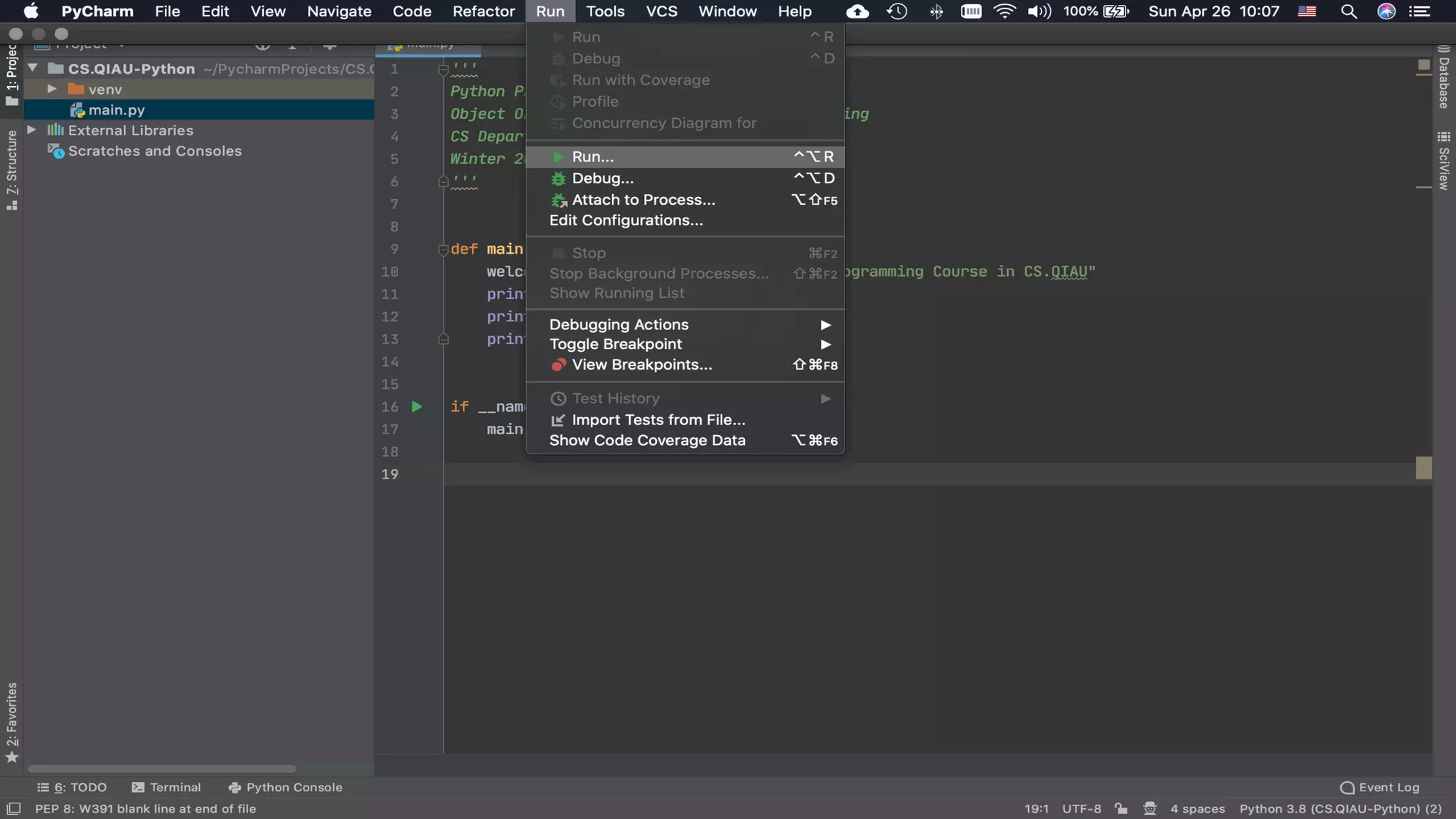Screen dimensions: 1456x819
Task: Click View Breakpoints... menu entry
Action: [641, 365]
